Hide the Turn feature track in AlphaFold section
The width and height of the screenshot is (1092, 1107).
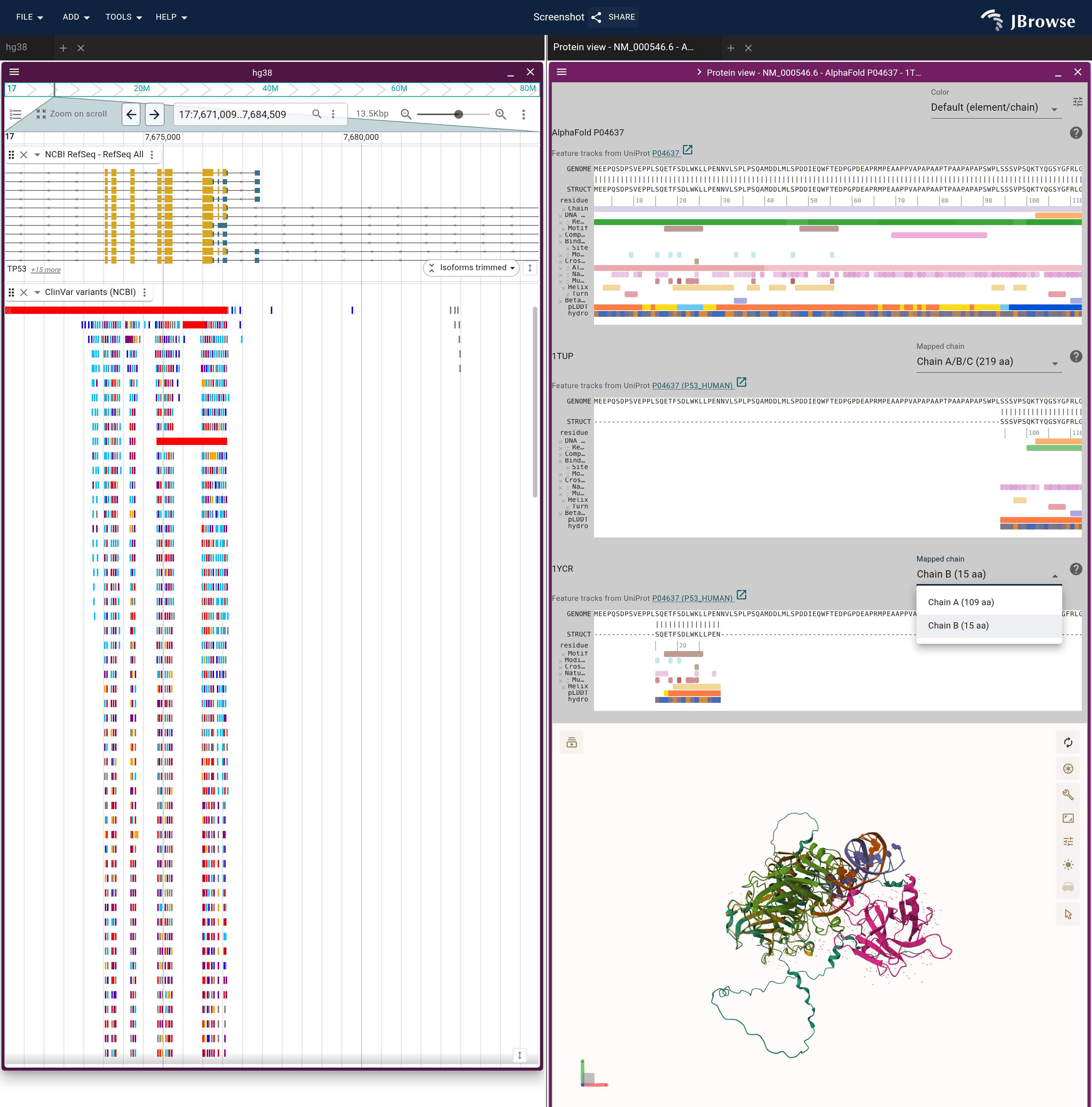(x=567, y=295)
